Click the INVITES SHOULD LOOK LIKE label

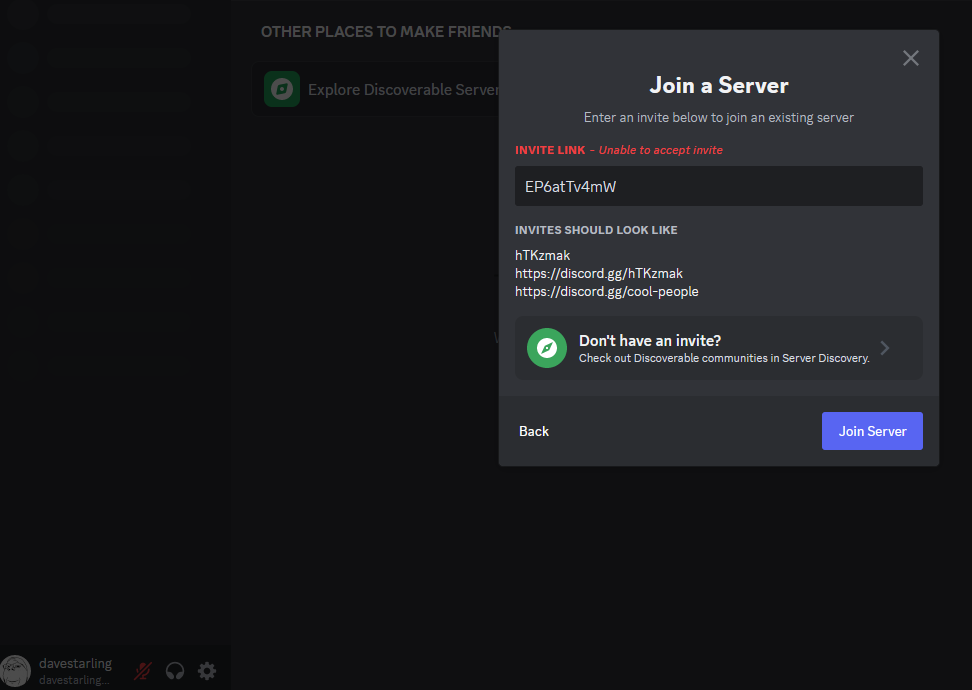tap(596, 230)
